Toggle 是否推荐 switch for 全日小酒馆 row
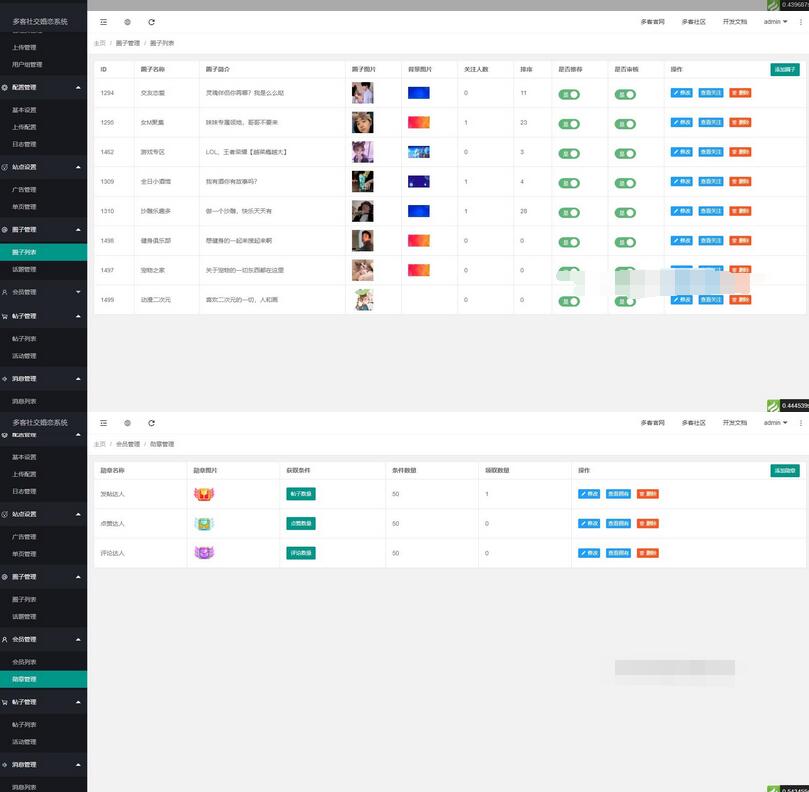 click(569, 183)
